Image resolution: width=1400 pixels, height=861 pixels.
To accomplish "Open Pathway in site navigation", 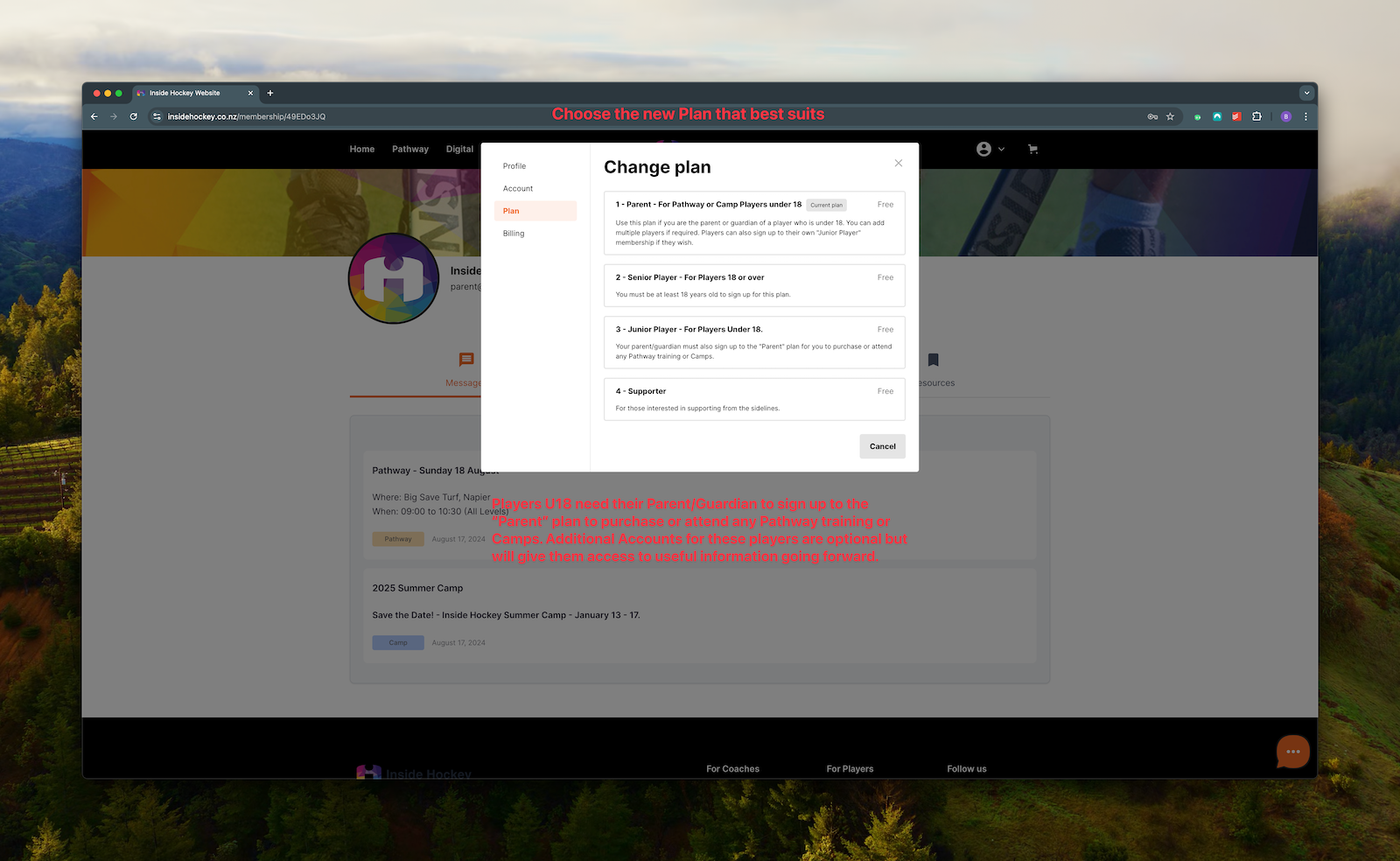I will click(410, 150).
